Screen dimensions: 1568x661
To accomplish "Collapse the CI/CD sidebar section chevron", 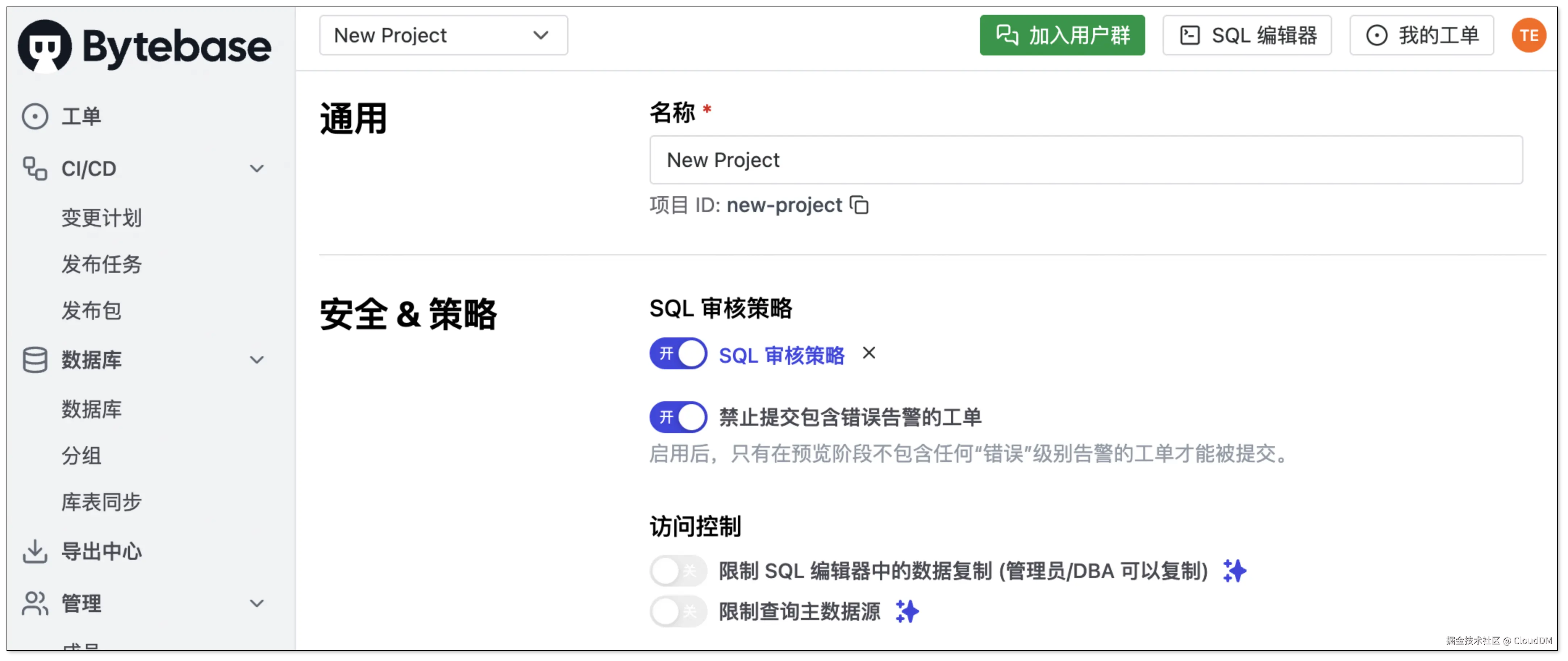I will pyautogui.click(x=257, y=169).
